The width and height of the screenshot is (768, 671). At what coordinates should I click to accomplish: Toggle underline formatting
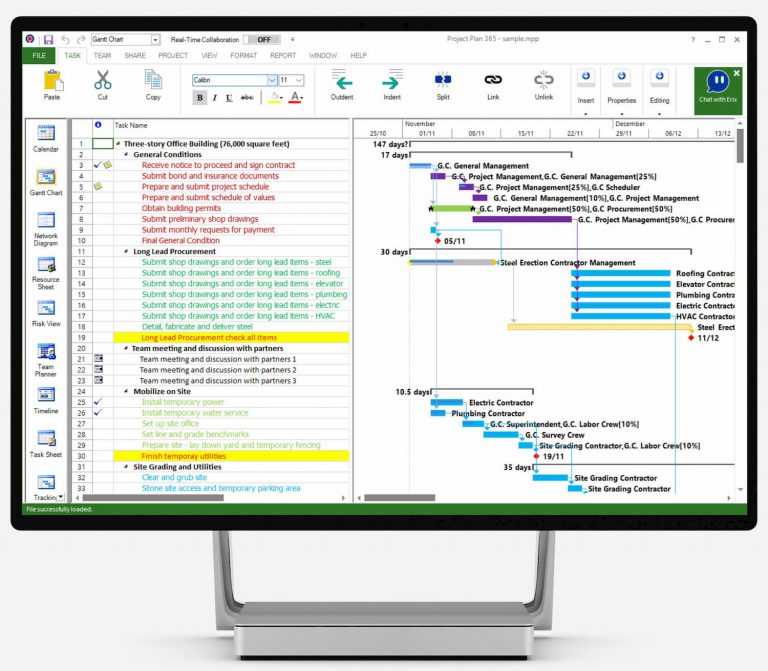tap(229, 98)
